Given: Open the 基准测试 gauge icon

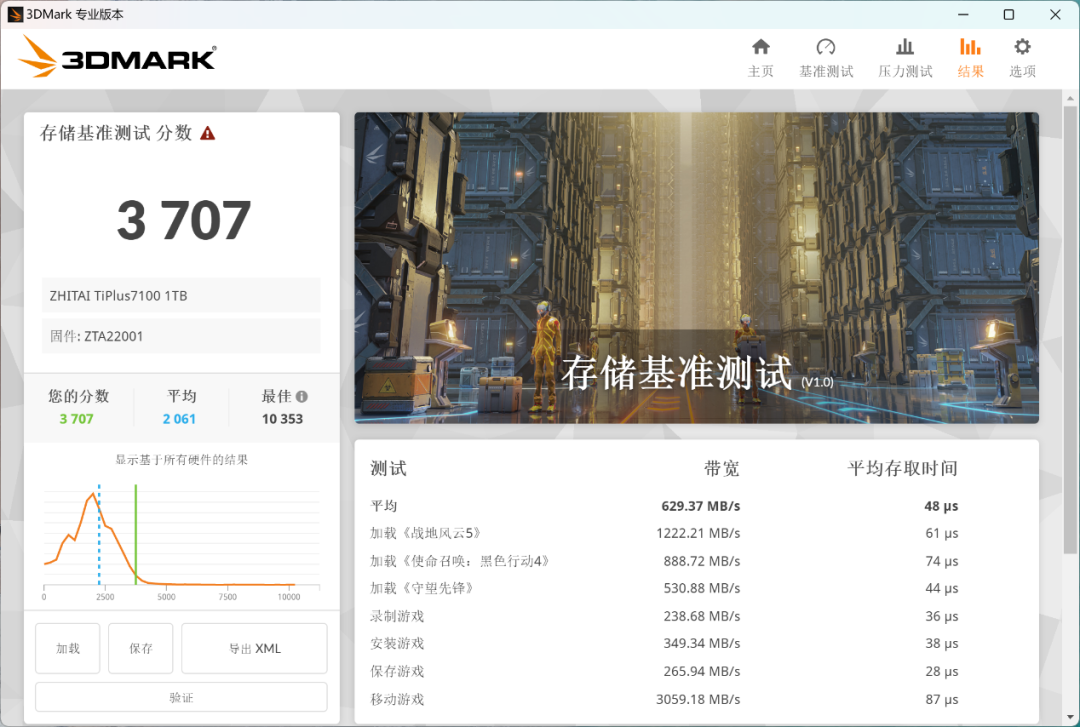Looking at the screenshot, I should coord(826,47).
